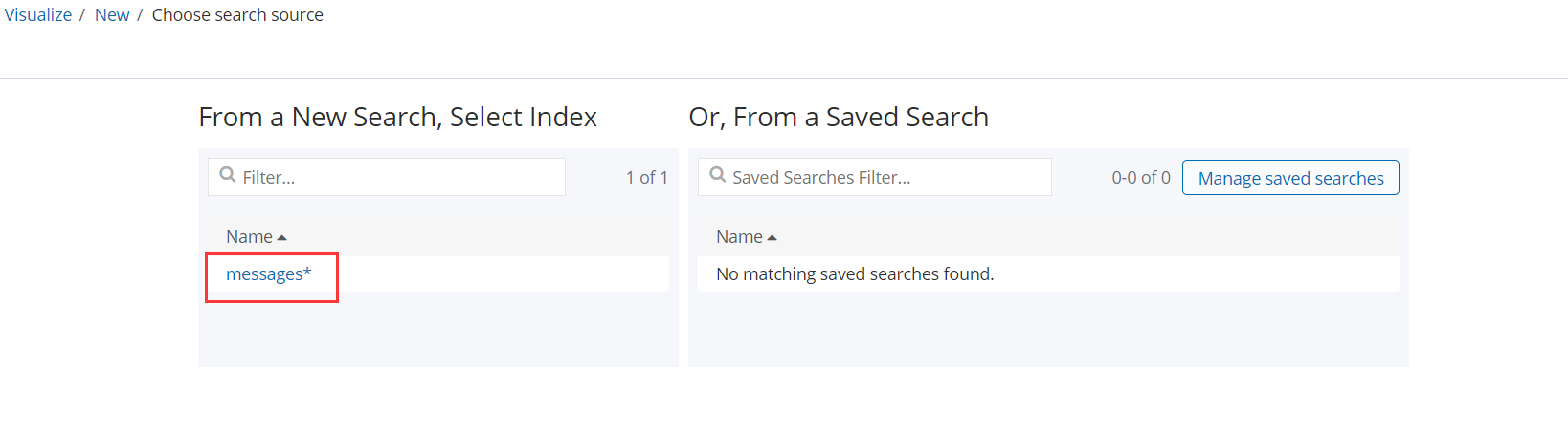Viewport: 1568px width, 437px height.
Task: Sort index list by Name column header
Action: point(249,237)
